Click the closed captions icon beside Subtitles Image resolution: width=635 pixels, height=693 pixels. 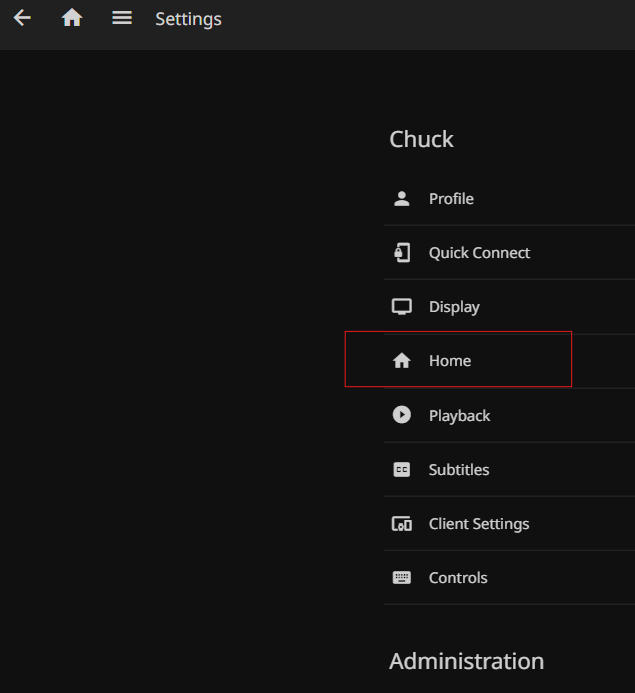pyautogui.click(x=402, y=470)
